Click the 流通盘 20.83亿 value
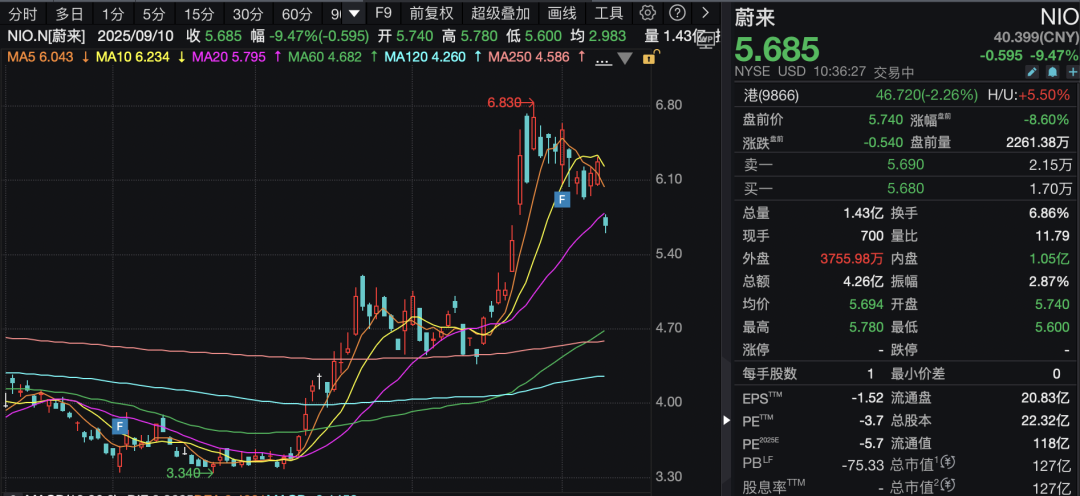The height and width of the screenshot is (496, 1080). coord(1046,397)
